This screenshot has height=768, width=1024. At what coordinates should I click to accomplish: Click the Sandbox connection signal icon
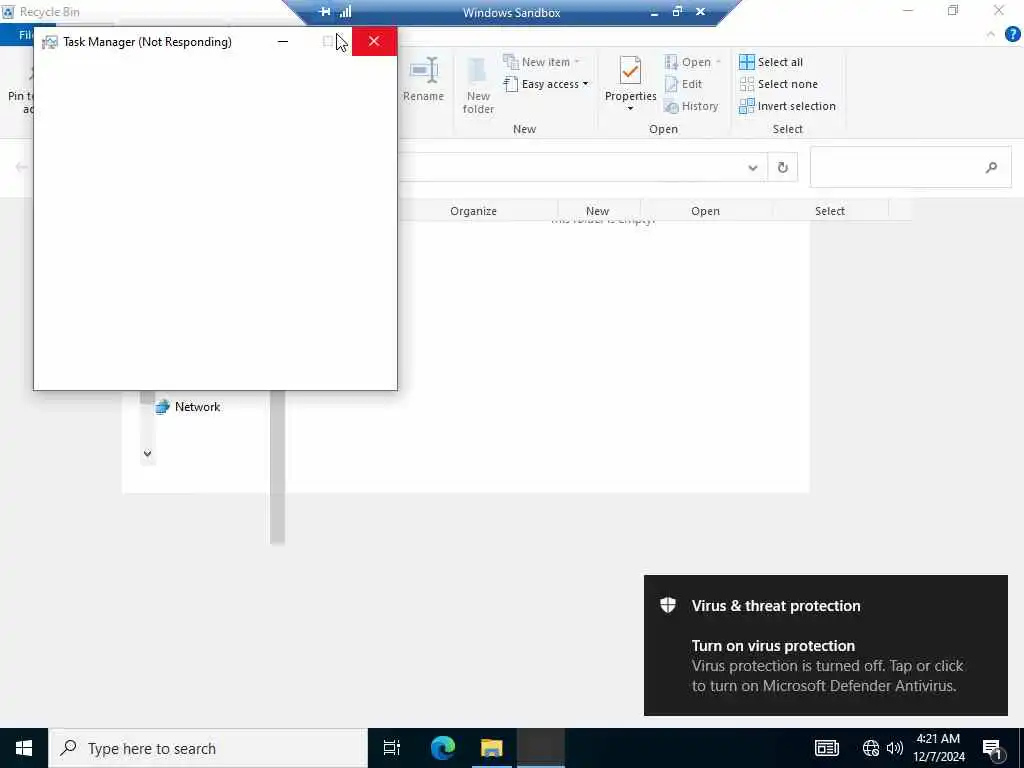(345, 12)
